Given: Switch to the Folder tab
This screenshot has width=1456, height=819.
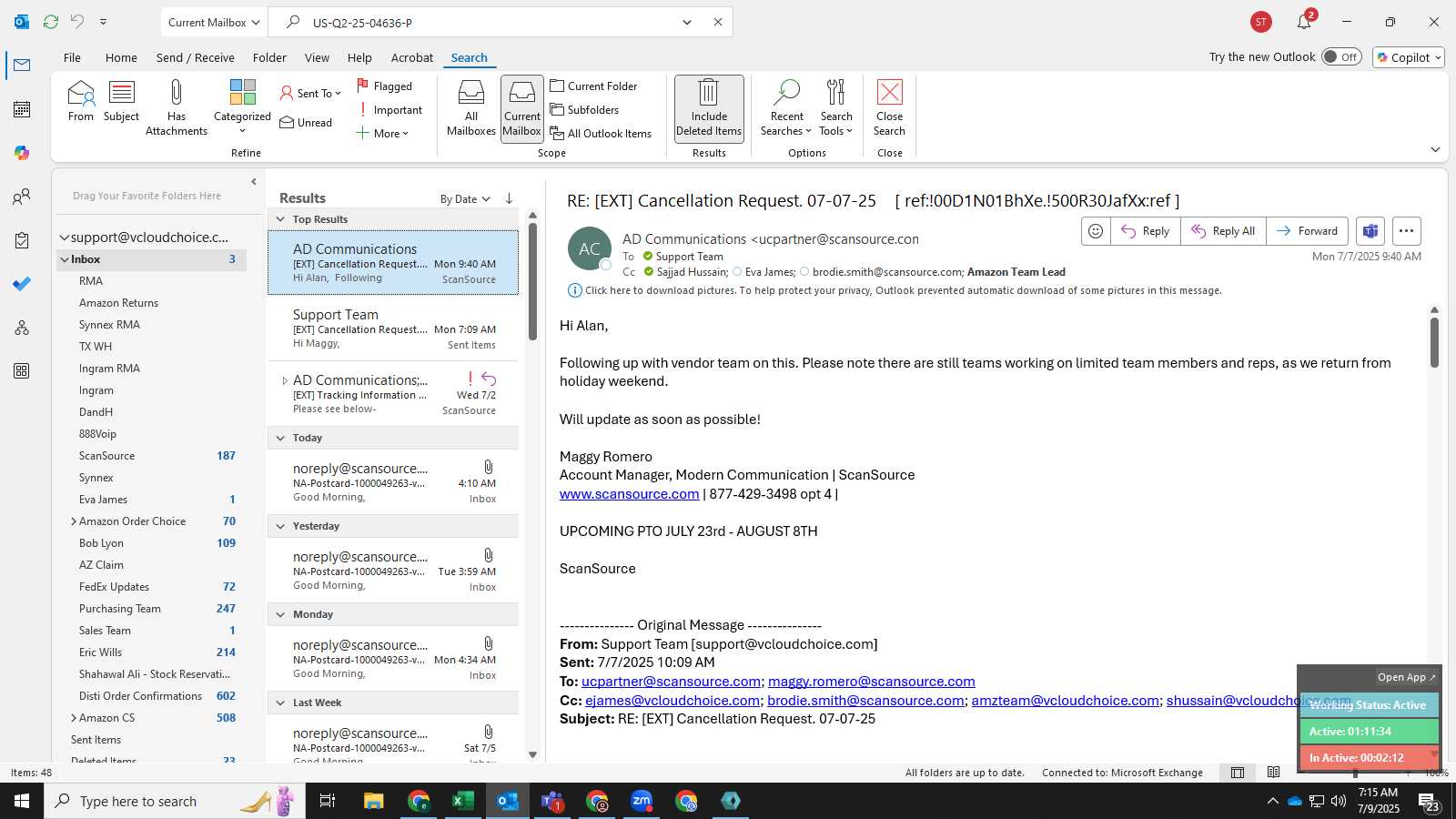Looking at the screenshot, I should click(269, 57).
